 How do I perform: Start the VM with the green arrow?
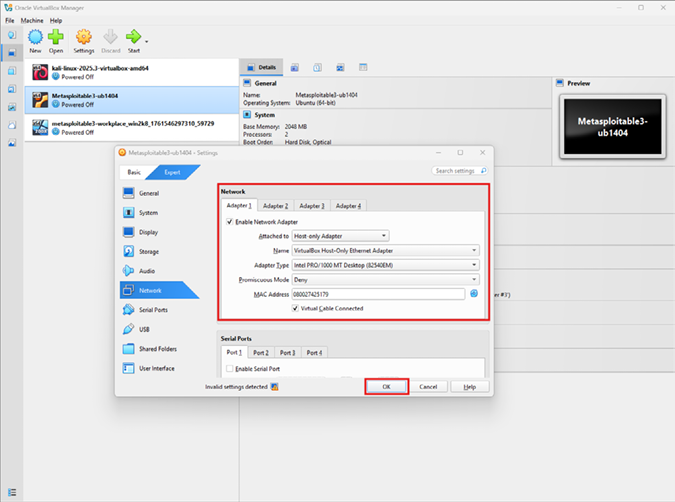pos(133,37)
